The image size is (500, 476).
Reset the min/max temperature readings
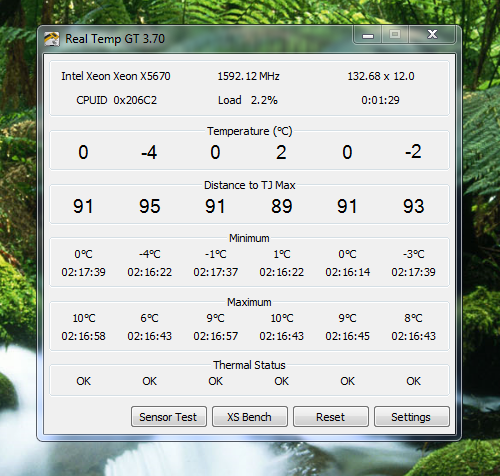pyautogui.click(x=331, y=417)
